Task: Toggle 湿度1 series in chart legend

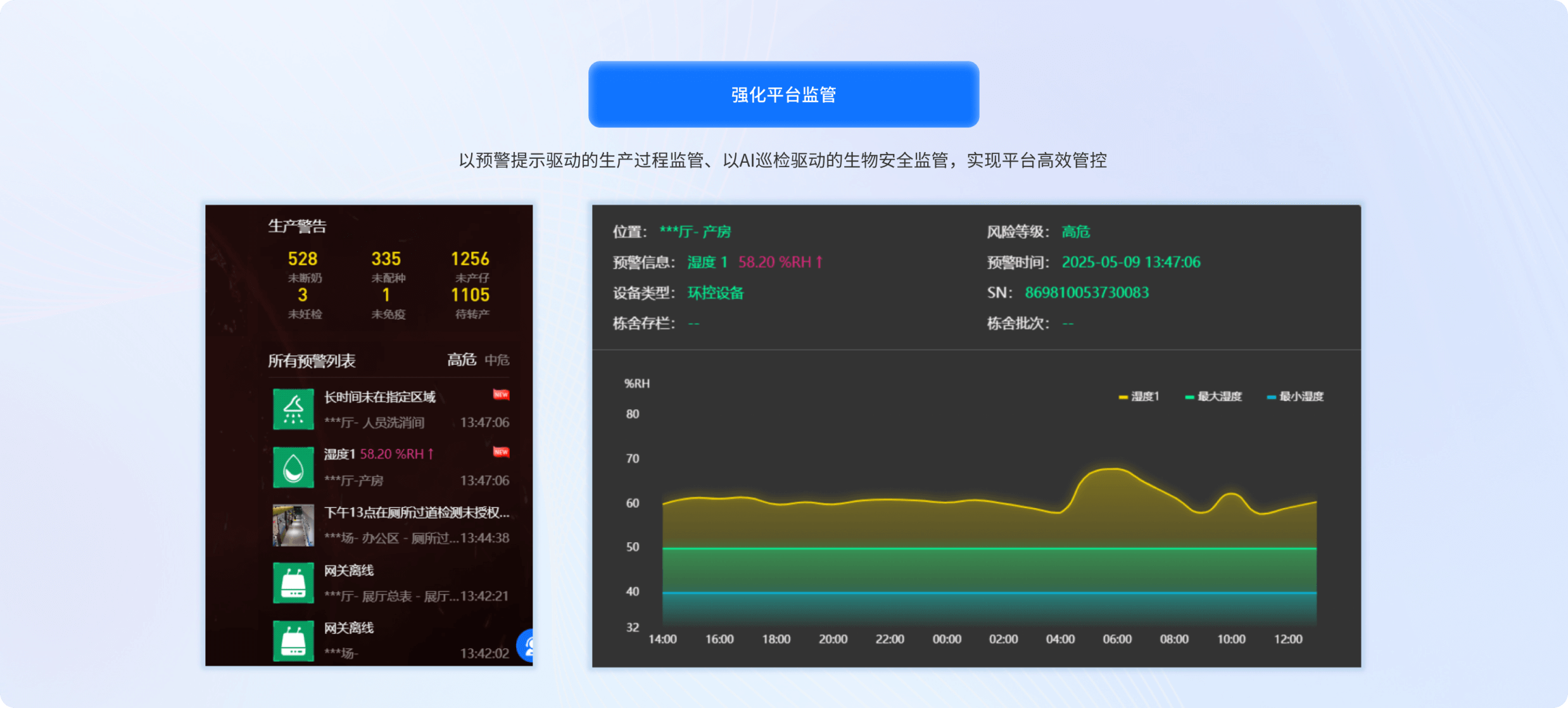Action: pyautogui.click(x=1139, y=396)
